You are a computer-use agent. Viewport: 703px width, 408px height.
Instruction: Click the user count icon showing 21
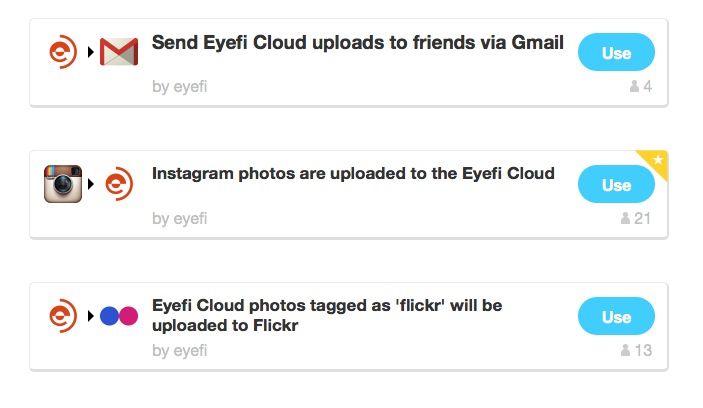(x=626, y=218)
